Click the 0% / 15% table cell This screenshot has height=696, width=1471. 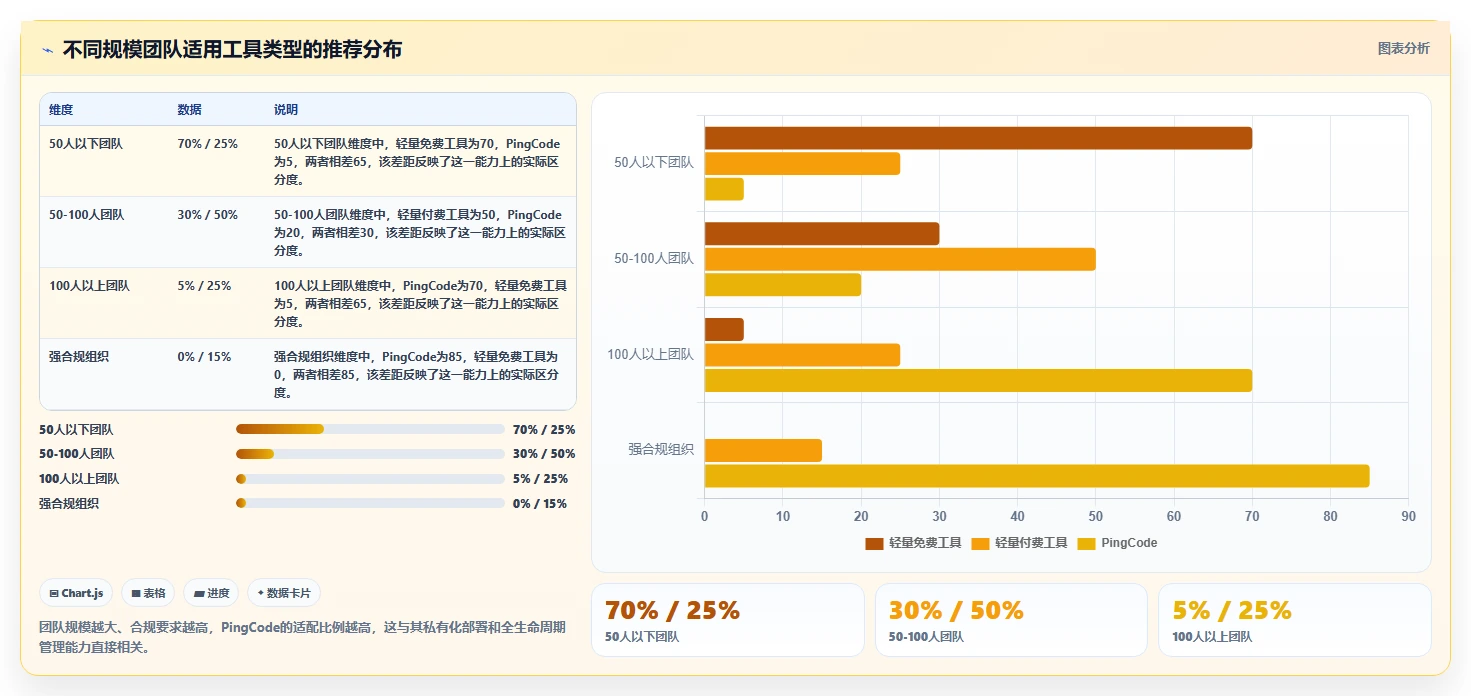tap(204, 357)
